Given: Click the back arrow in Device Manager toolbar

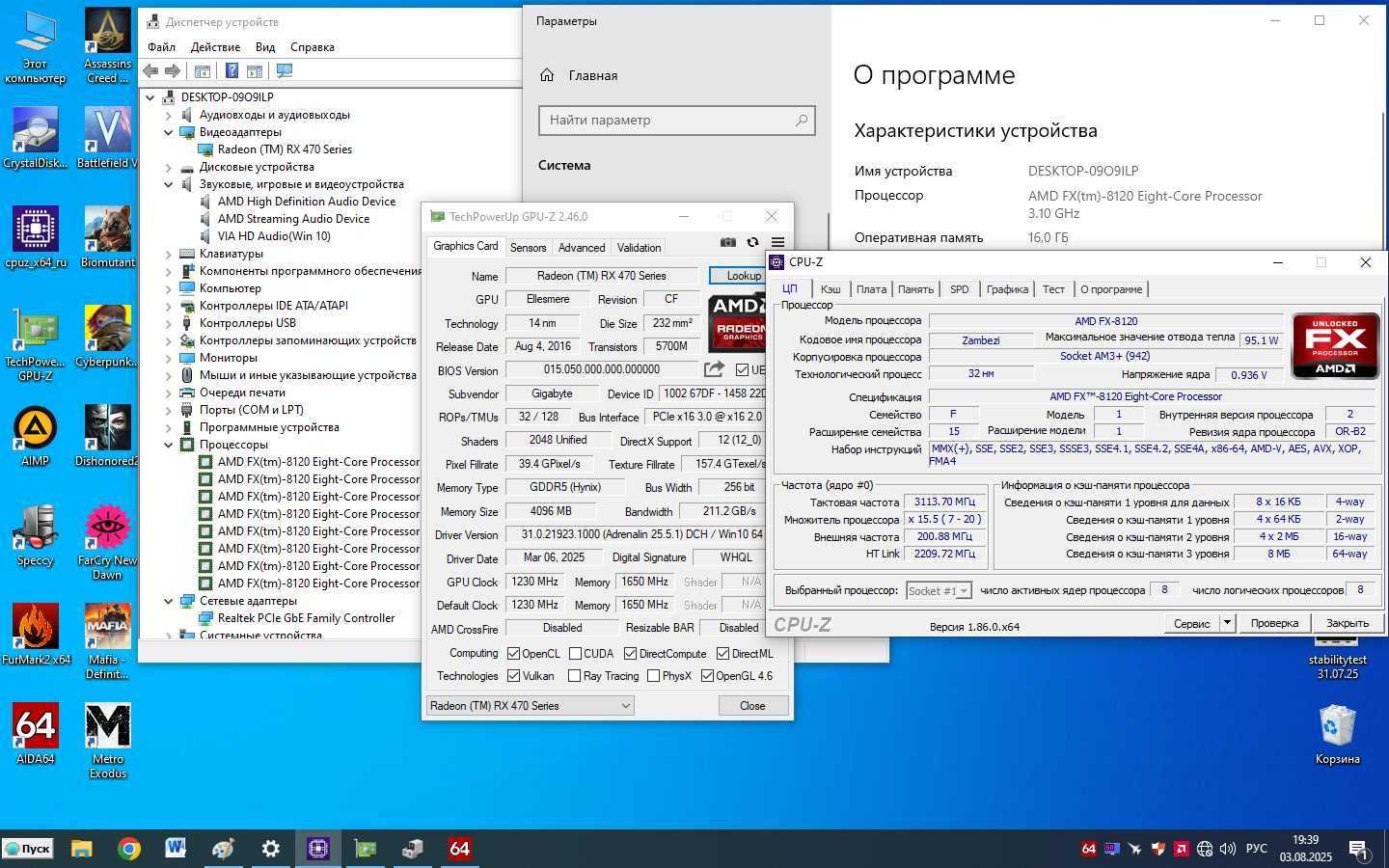Looking at the screenshot, I should 150,70.
